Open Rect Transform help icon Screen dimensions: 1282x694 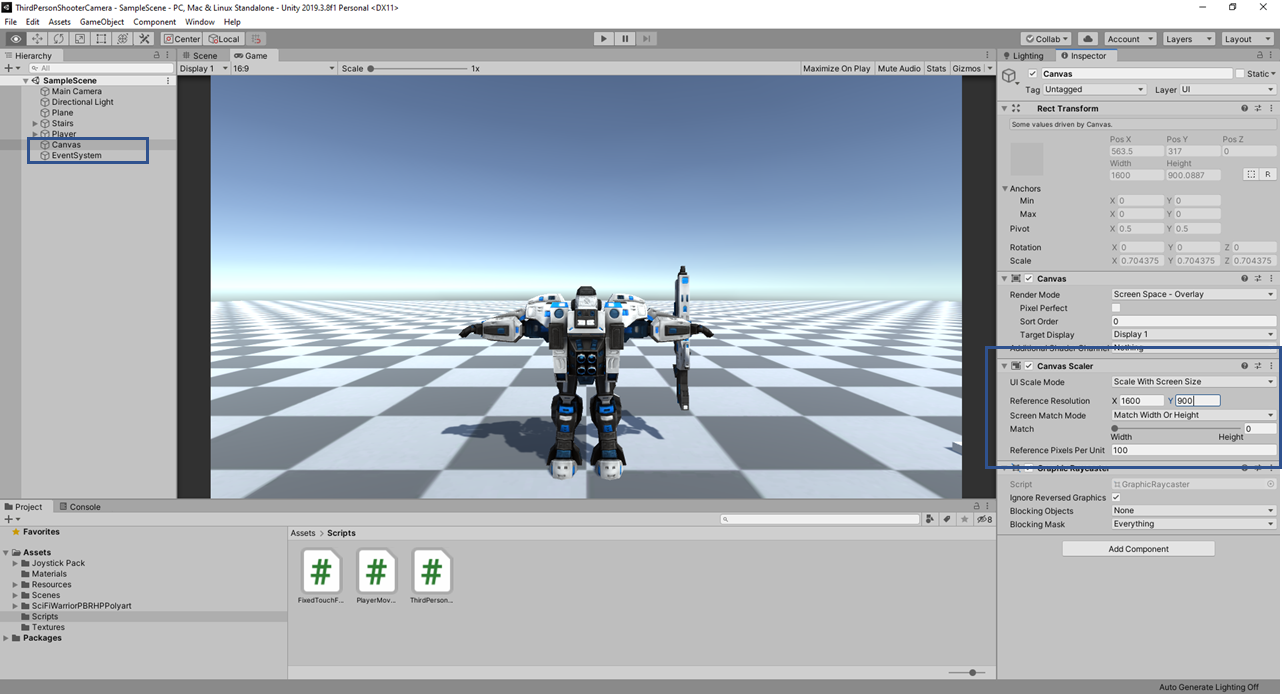coord(1245,108)
